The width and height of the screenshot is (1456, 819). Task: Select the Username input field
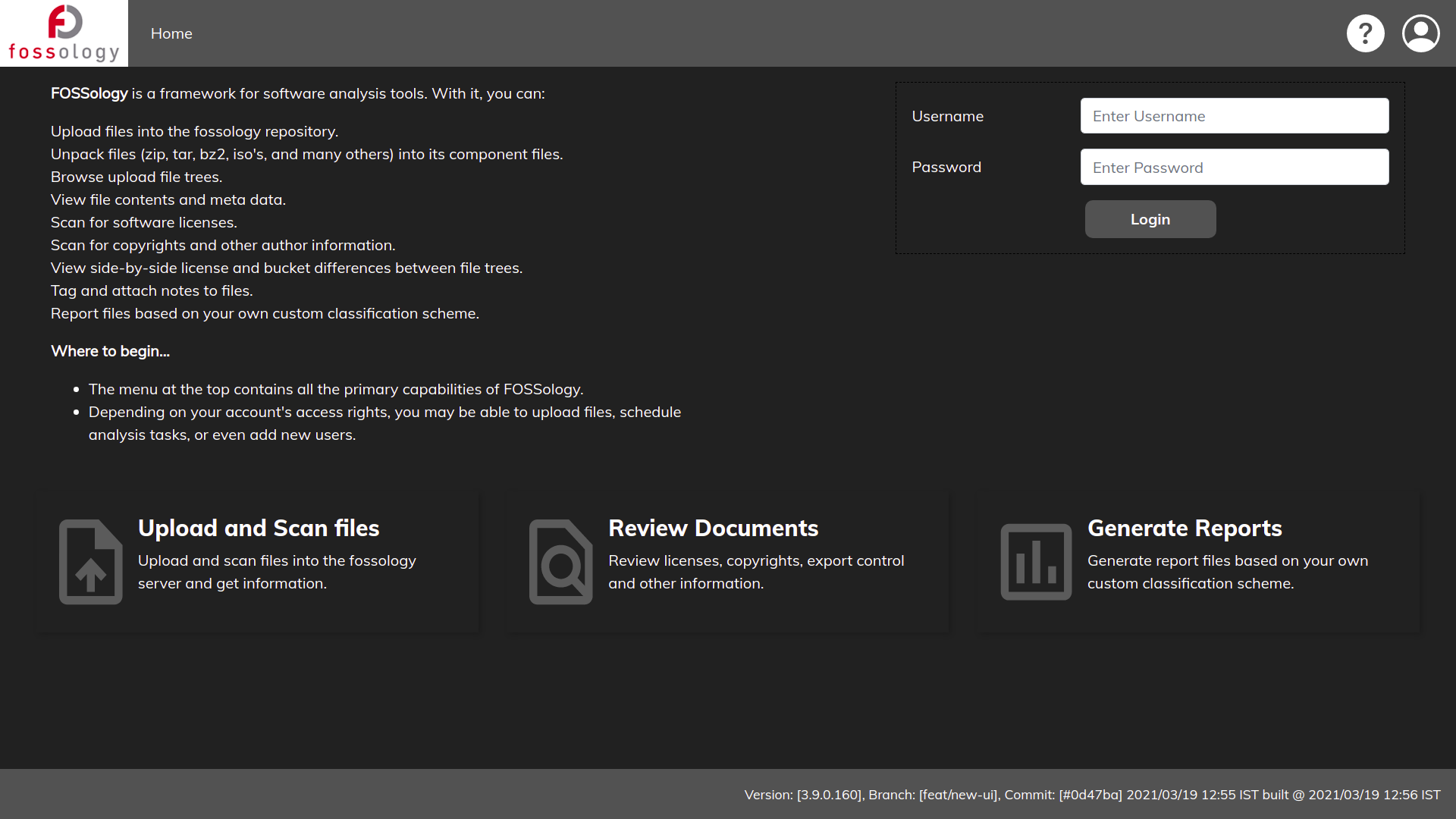pyautogui.click(x=1234, y=115)
